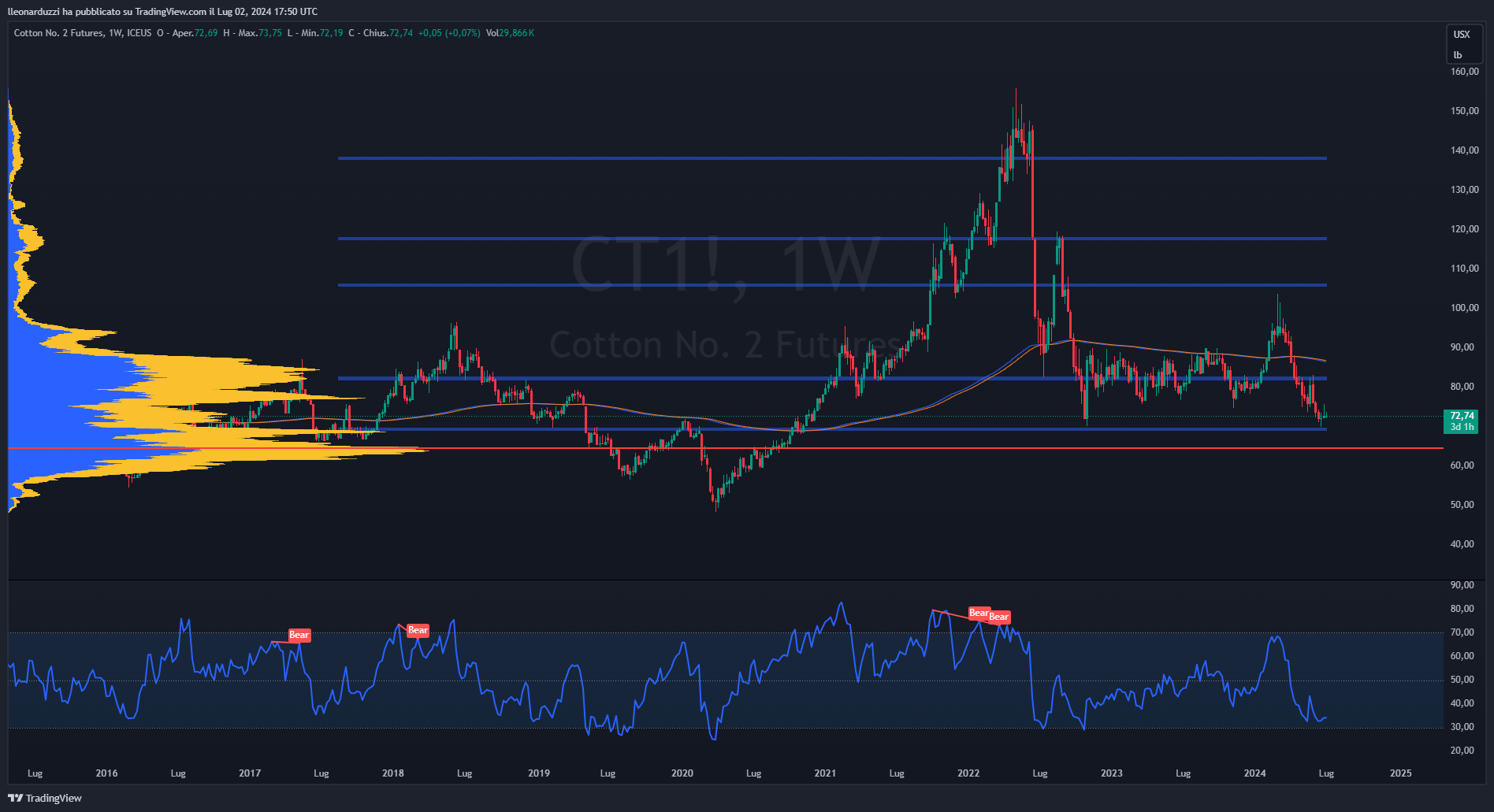This screenshot has height=812, width=1494.
Task: Click the 130,00 price axis label
Action: (1464, 190)
